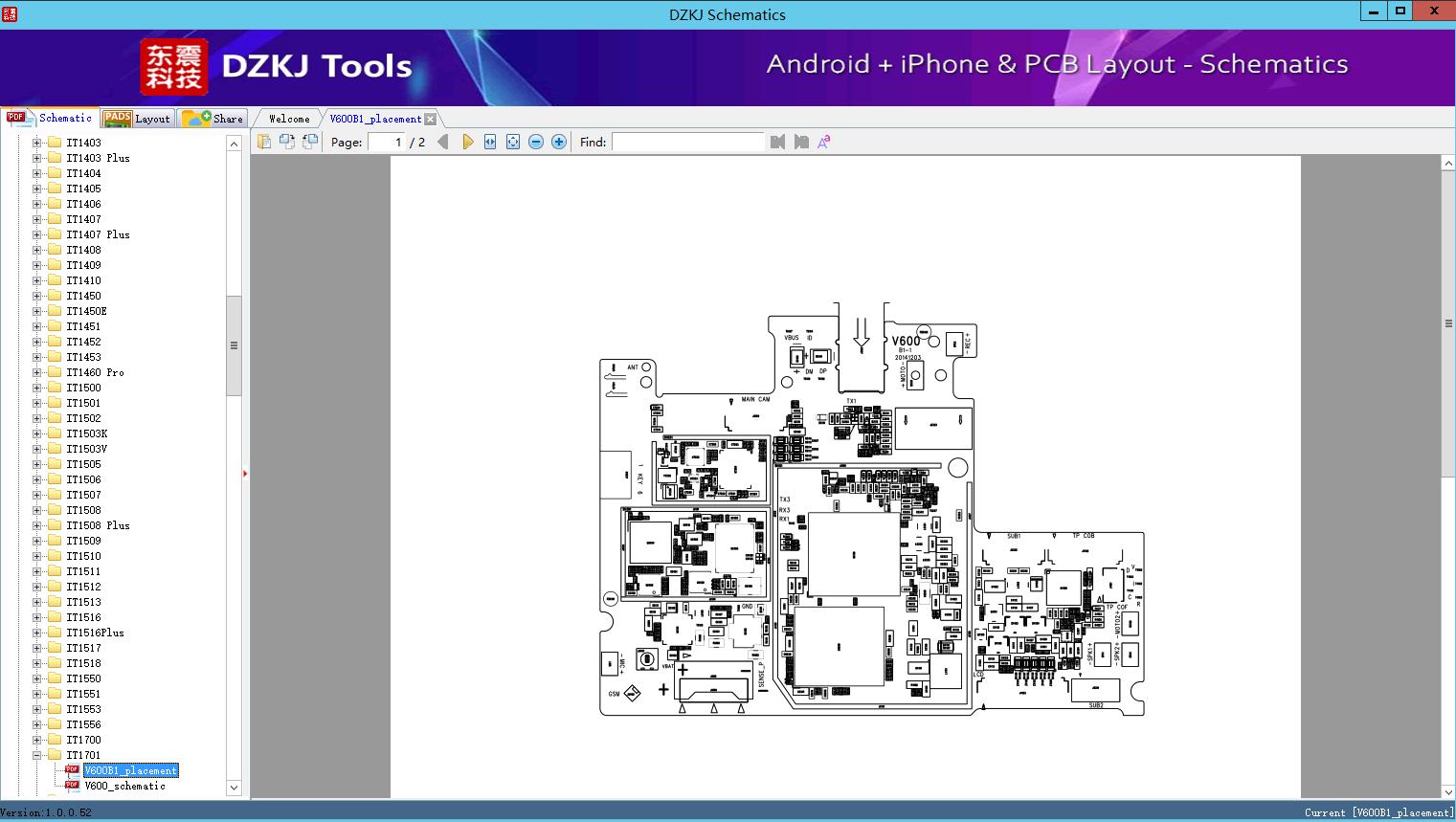Click the fit width icon
This screenshot has width=1456, height=822.
(490, 142)
